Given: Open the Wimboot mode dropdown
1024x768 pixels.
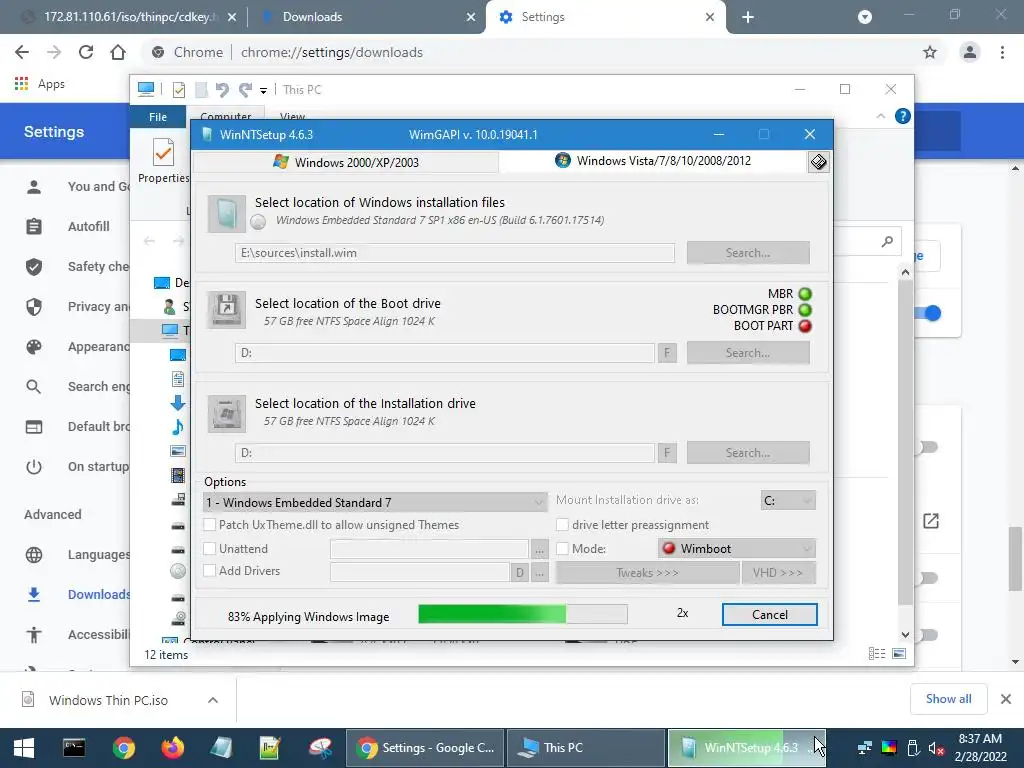Looking at the screenshot, I should coord(737,549).
